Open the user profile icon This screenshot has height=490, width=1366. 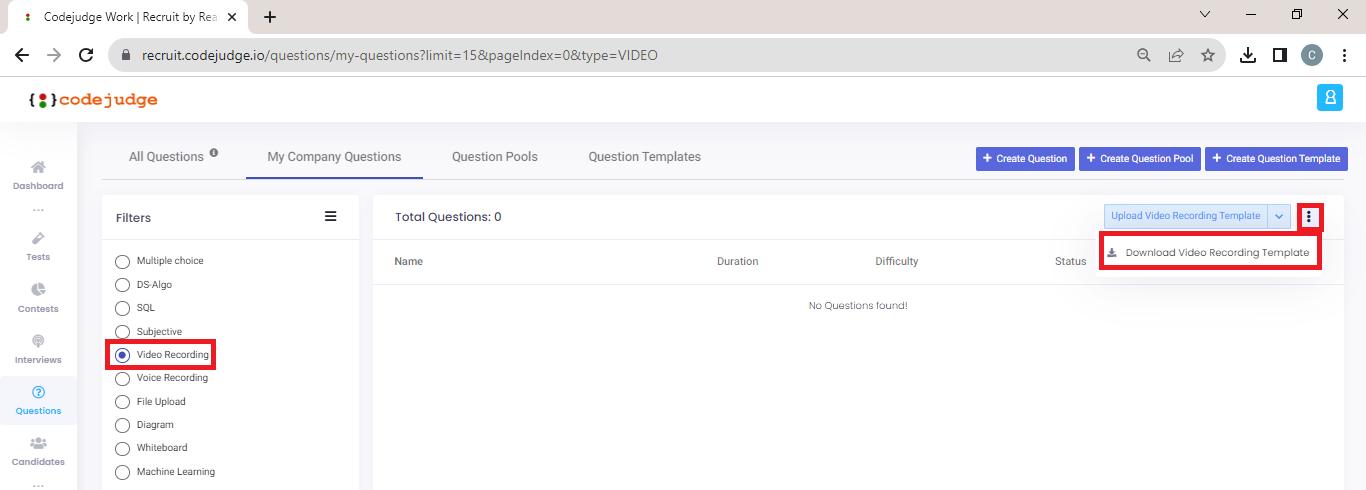(1330, 98)
